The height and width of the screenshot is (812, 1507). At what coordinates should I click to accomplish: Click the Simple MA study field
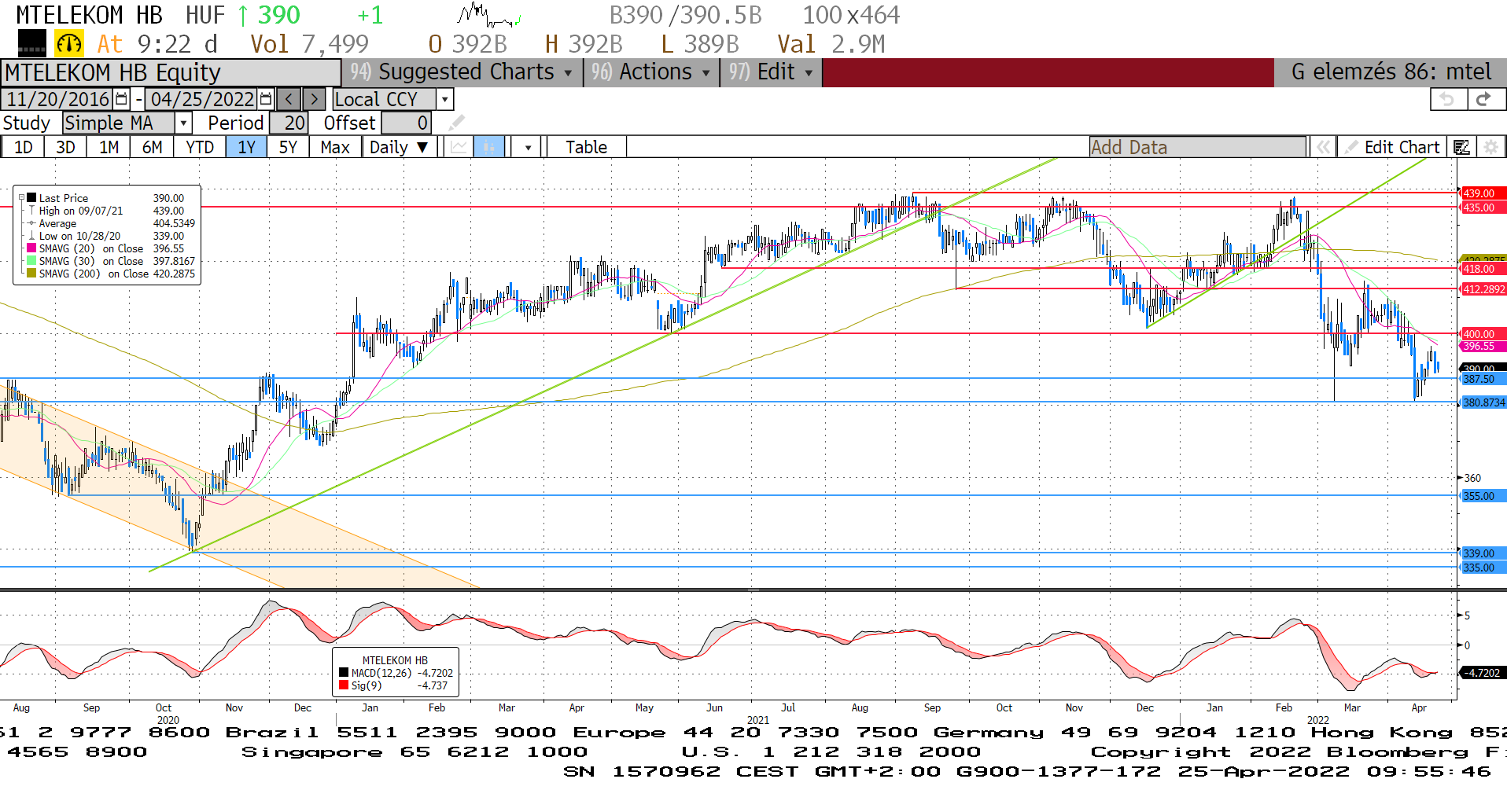[x=119, y=123]
